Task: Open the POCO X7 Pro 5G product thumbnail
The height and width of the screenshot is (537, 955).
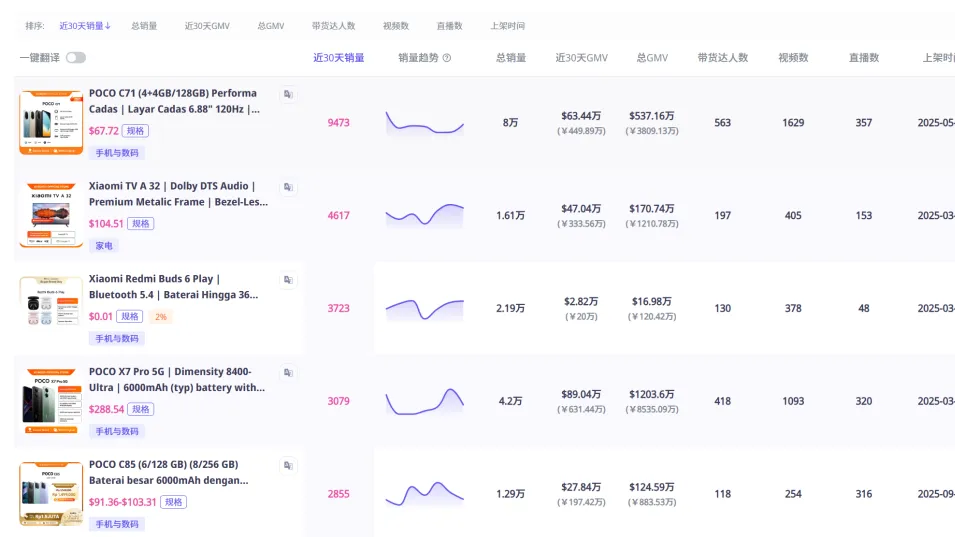Action: [51, 401]
